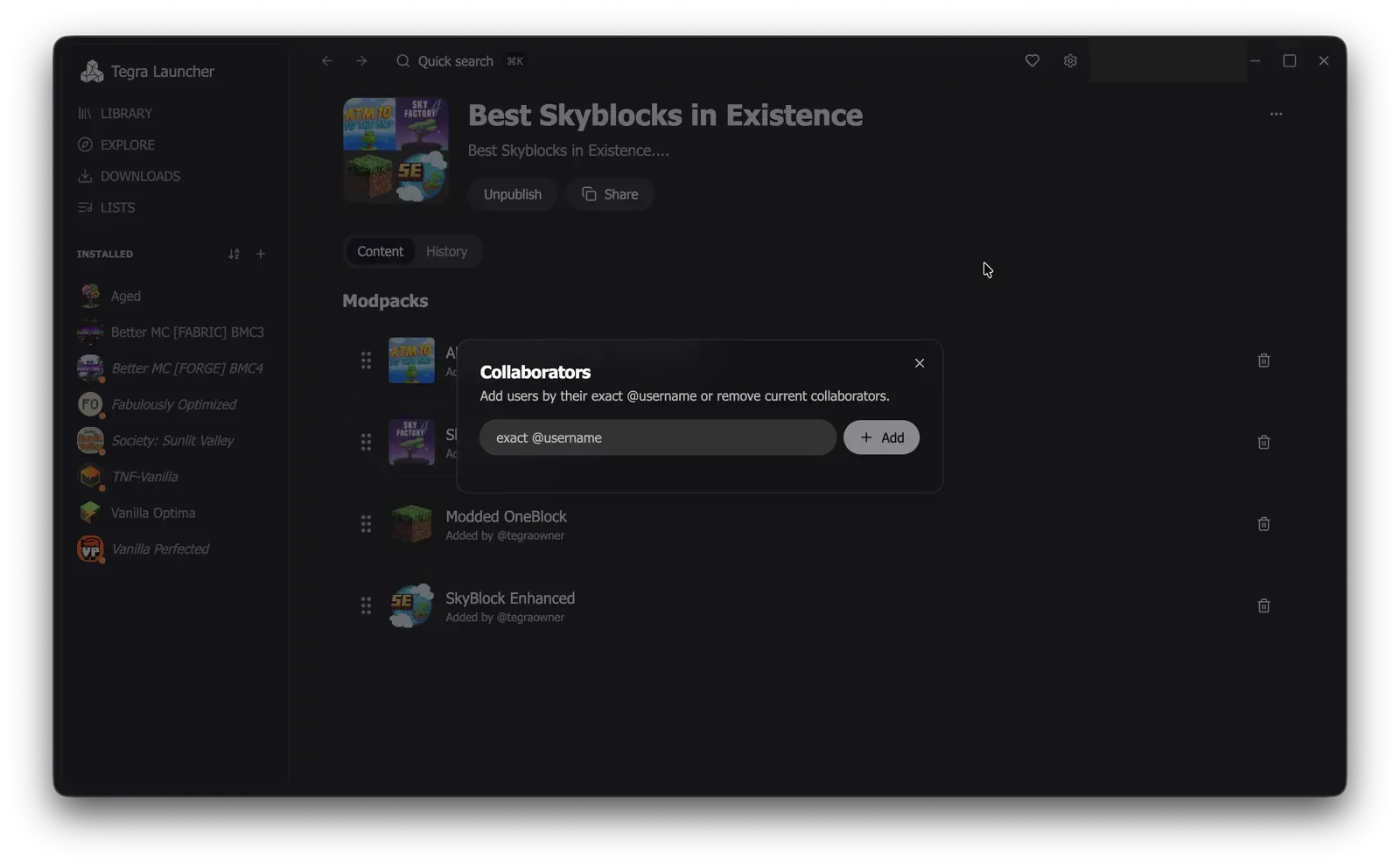
Task: Click the Share button
Action: 610,194
